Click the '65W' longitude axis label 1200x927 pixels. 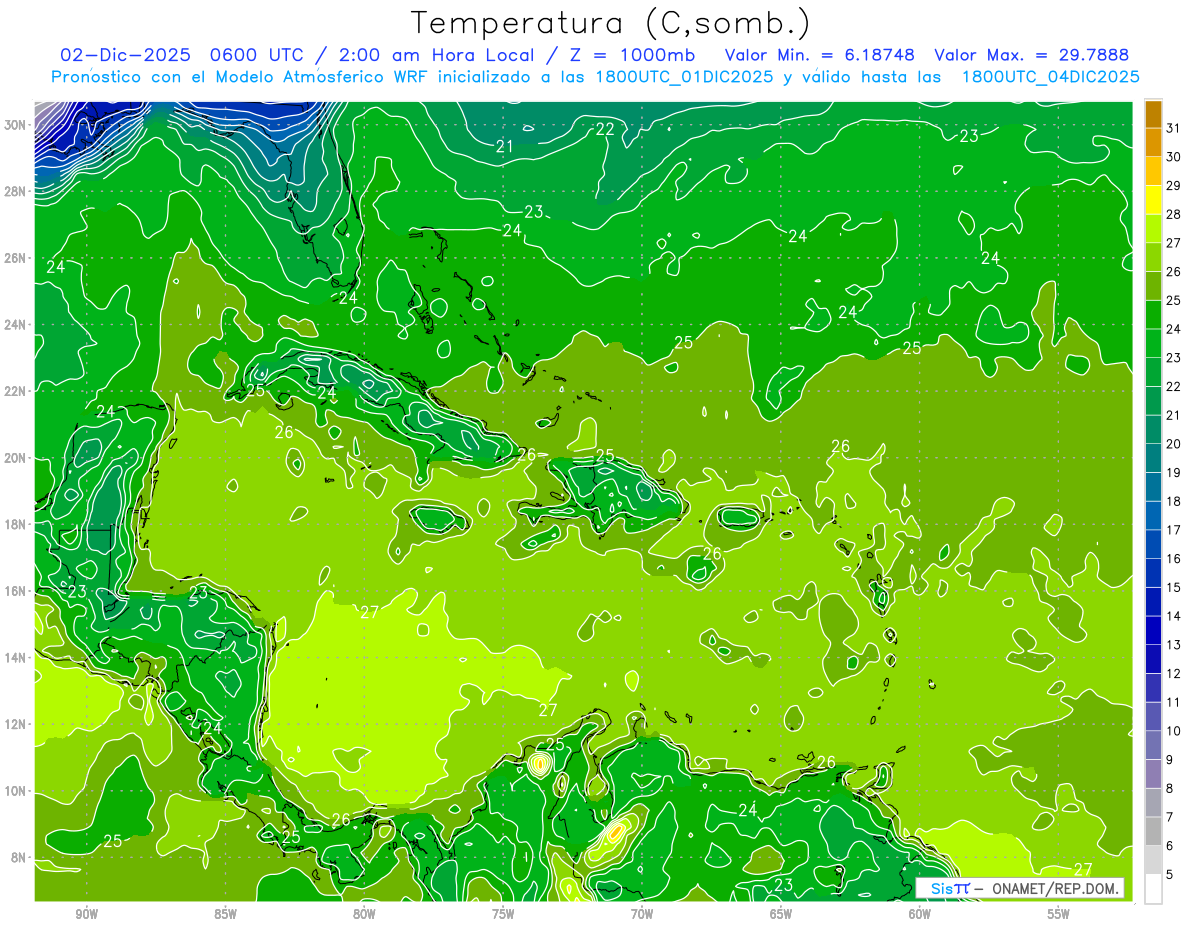781,914
